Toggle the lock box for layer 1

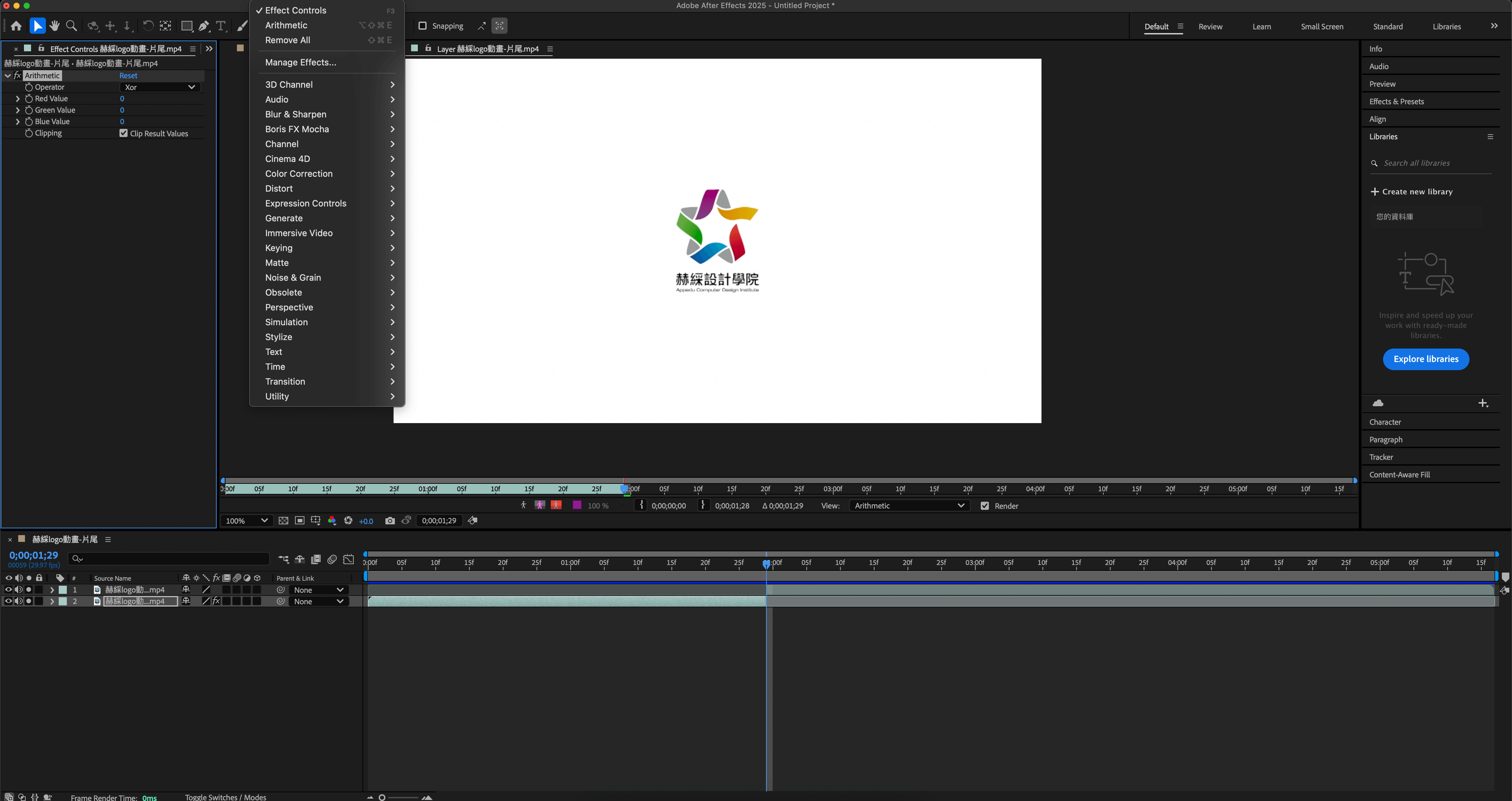coord(39,590)
